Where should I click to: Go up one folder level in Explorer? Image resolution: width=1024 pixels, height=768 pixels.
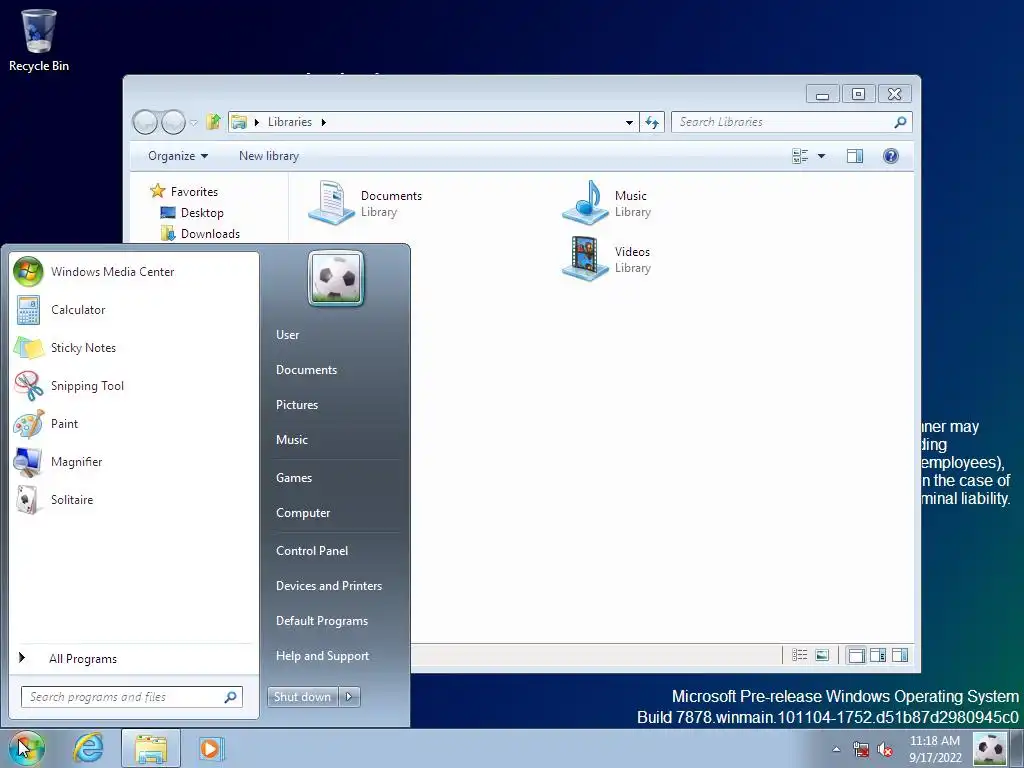[213, 121]
